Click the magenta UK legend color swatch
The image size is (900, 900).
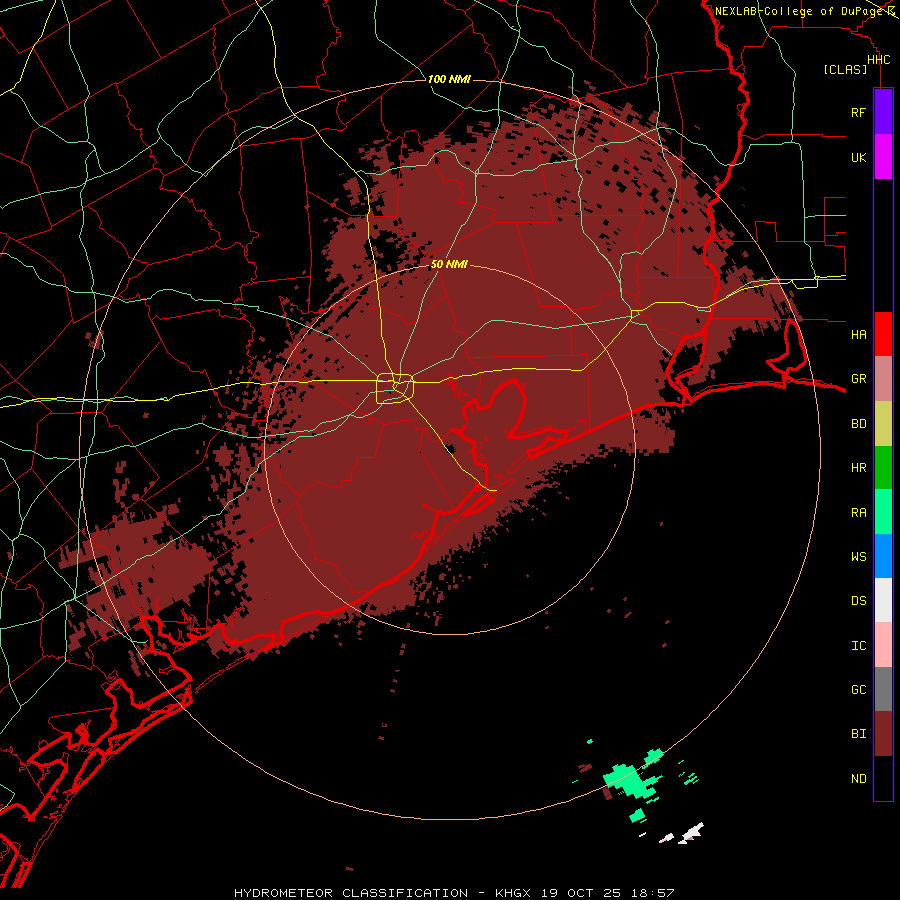[883, 157]
